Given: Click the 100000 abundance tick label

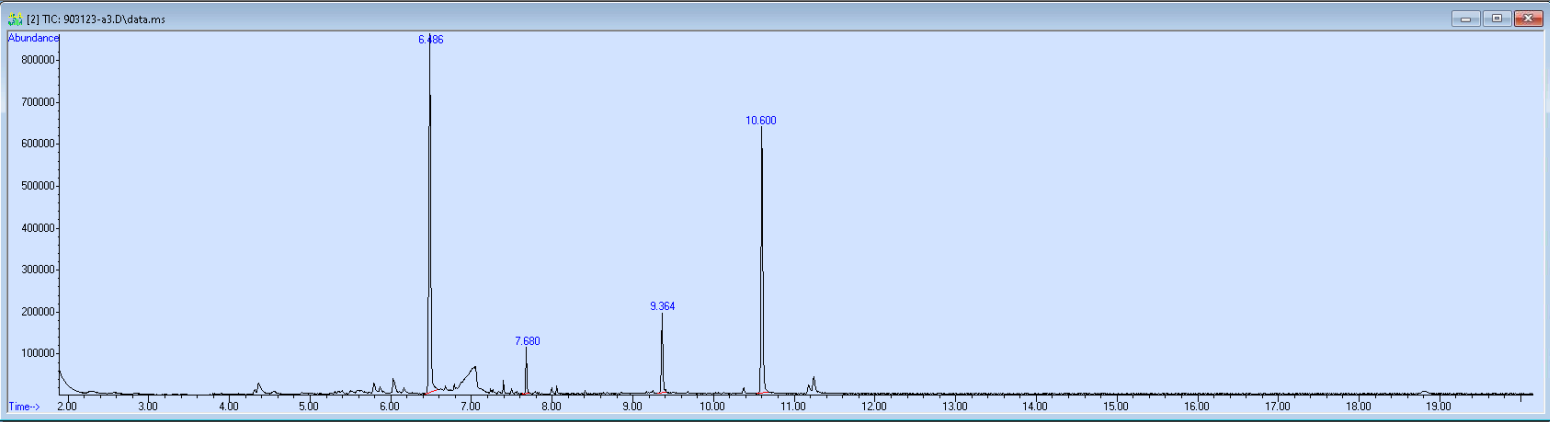Looking at the screenshot, I should pos(36,354).
